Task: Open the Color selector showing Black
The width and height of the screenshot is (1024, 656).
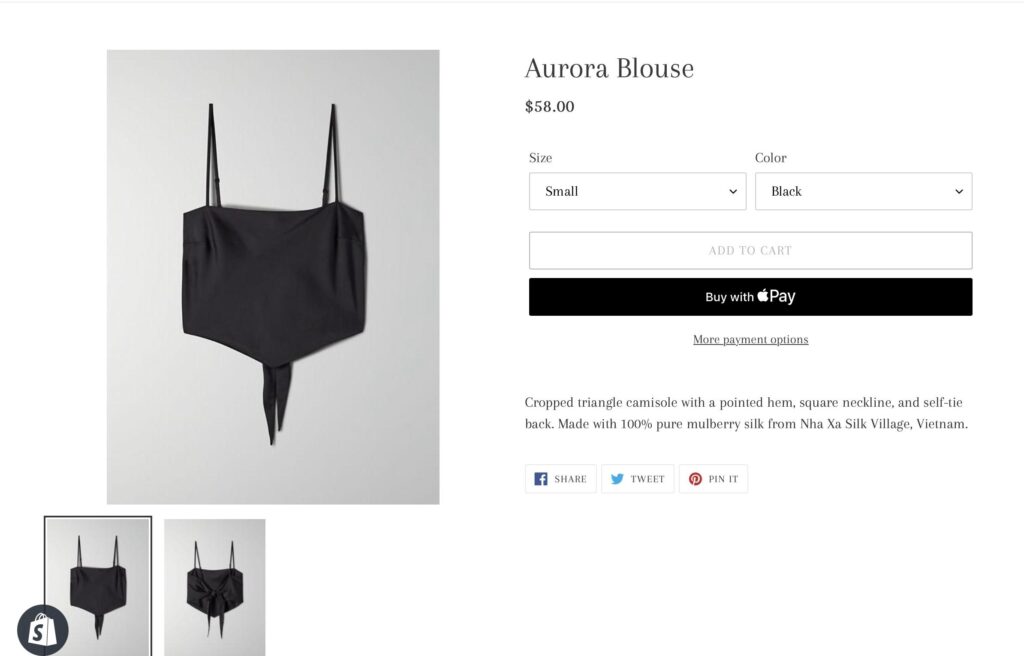Action: pos(863,191)
